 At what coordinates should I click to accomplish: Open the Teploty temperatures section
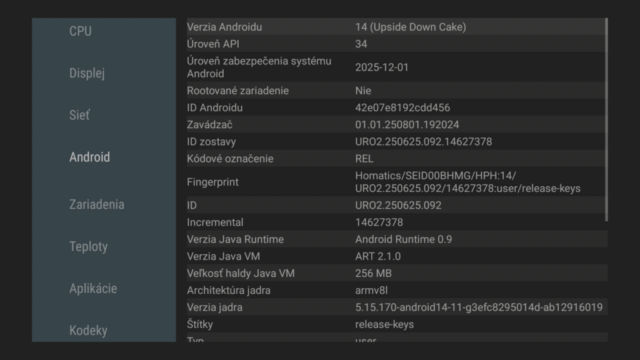click(89, 247)
